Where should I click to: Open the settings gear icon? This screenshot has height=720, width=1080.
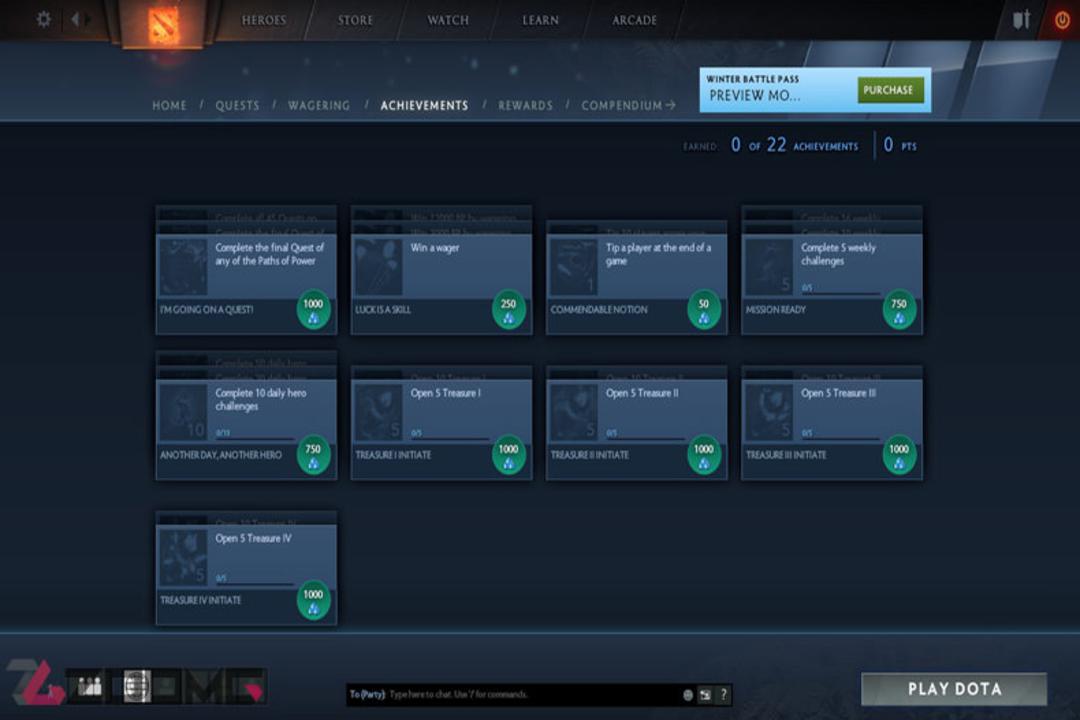pyautogui.click(x=43, y=19)
